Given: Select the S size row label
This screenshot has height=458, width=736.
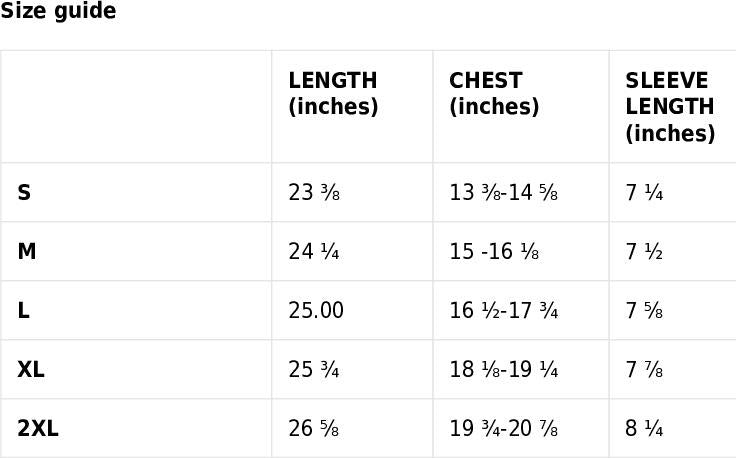Looking at the screenshot, I should point(24,193).
